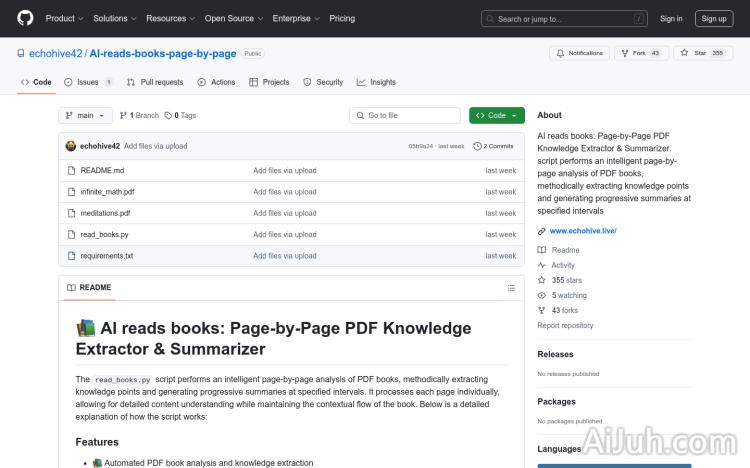Screen dimensions: 750x468
Task: Open the Insights tab
Action: tap(376, 82)
